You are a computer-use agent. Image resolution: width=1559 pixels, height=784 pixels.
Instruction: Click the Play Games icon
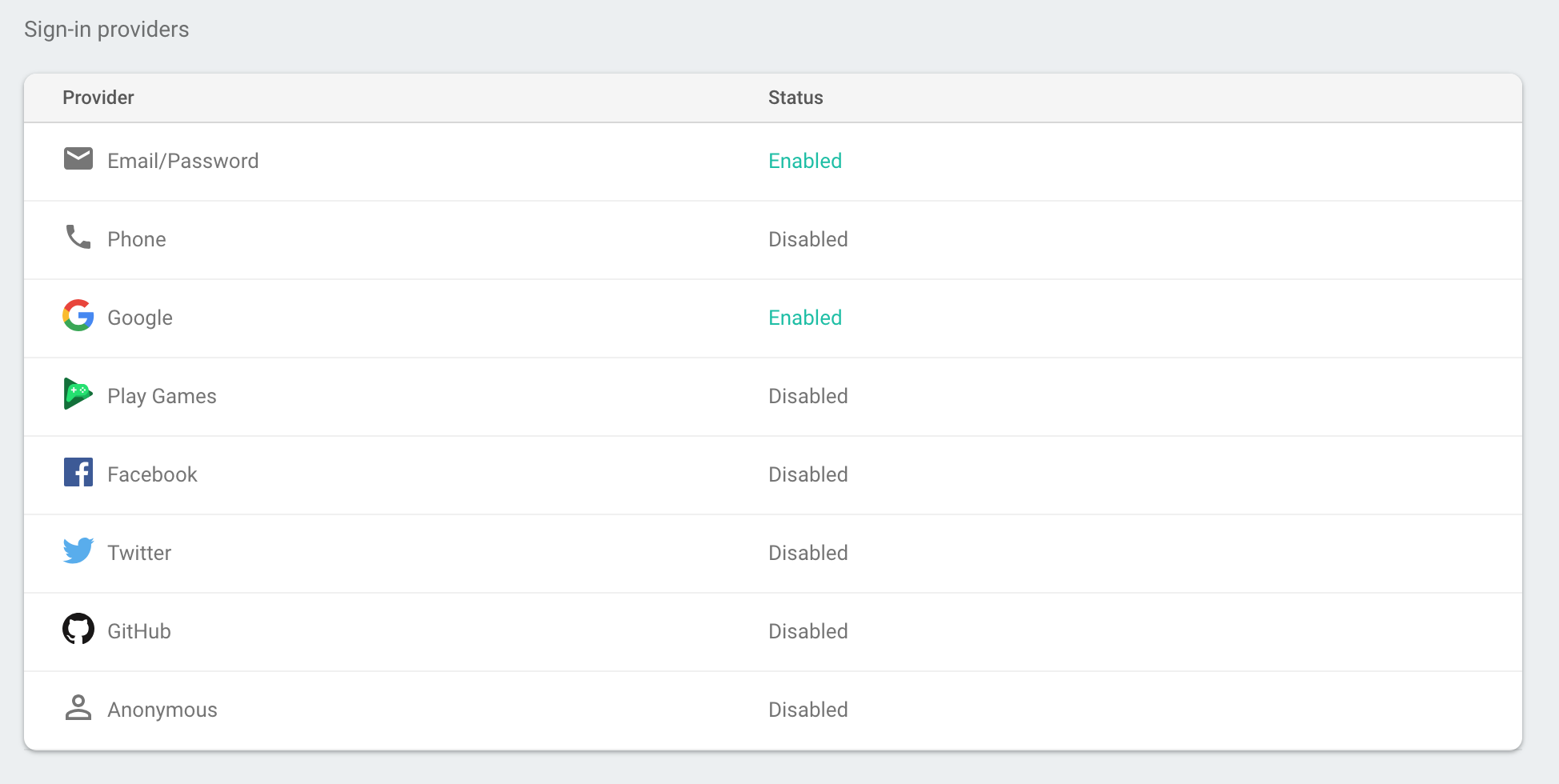78,394
